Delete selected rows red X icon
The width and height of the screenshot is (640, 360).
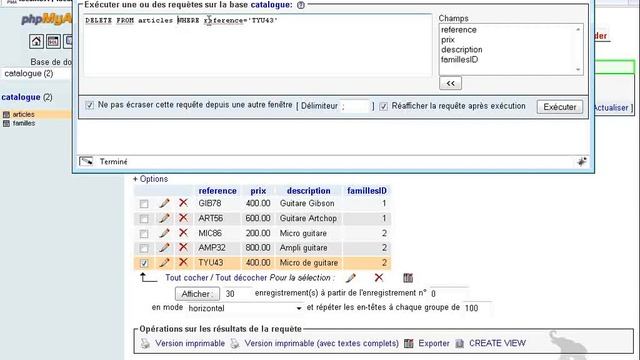point(379,278)
